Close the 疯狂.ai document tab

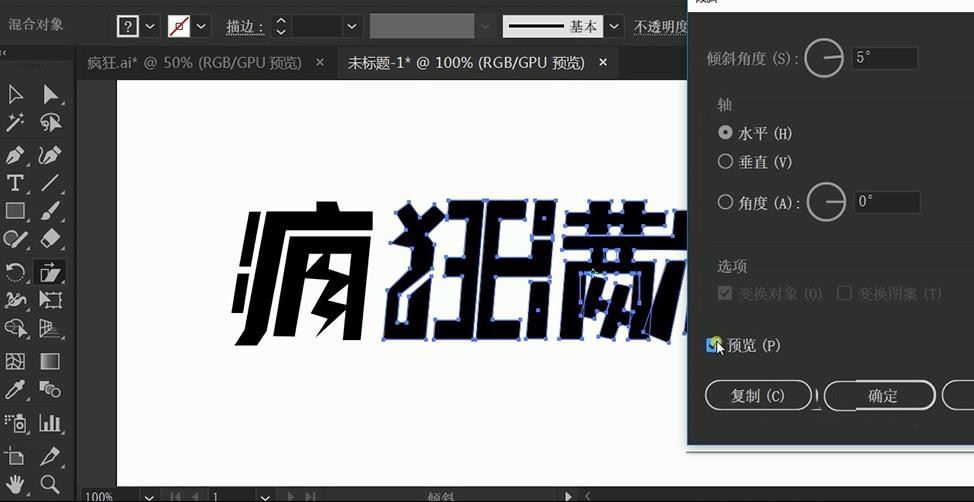(x=320, y=63)
